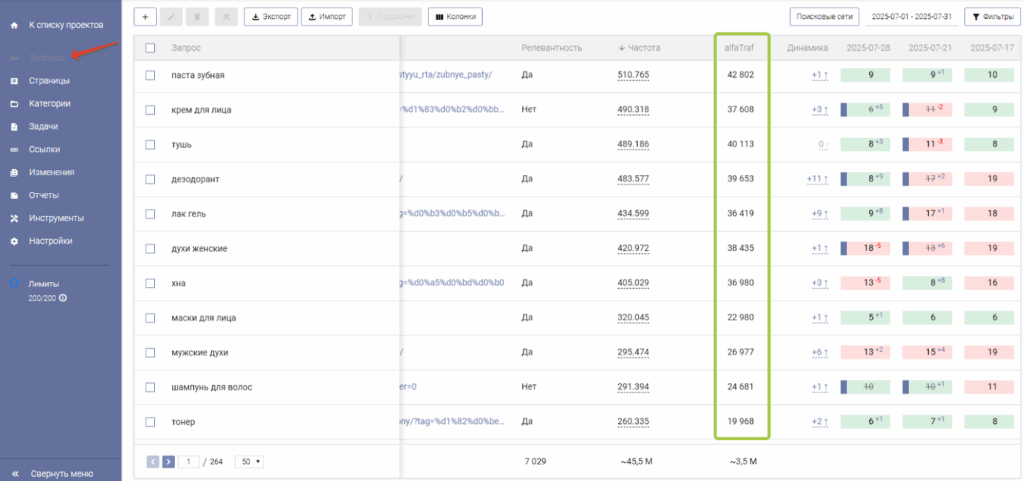The width and height of the screenshot is (1024, 481).
Task: Click the info icon next to 200/200
Action: (63, 298)
